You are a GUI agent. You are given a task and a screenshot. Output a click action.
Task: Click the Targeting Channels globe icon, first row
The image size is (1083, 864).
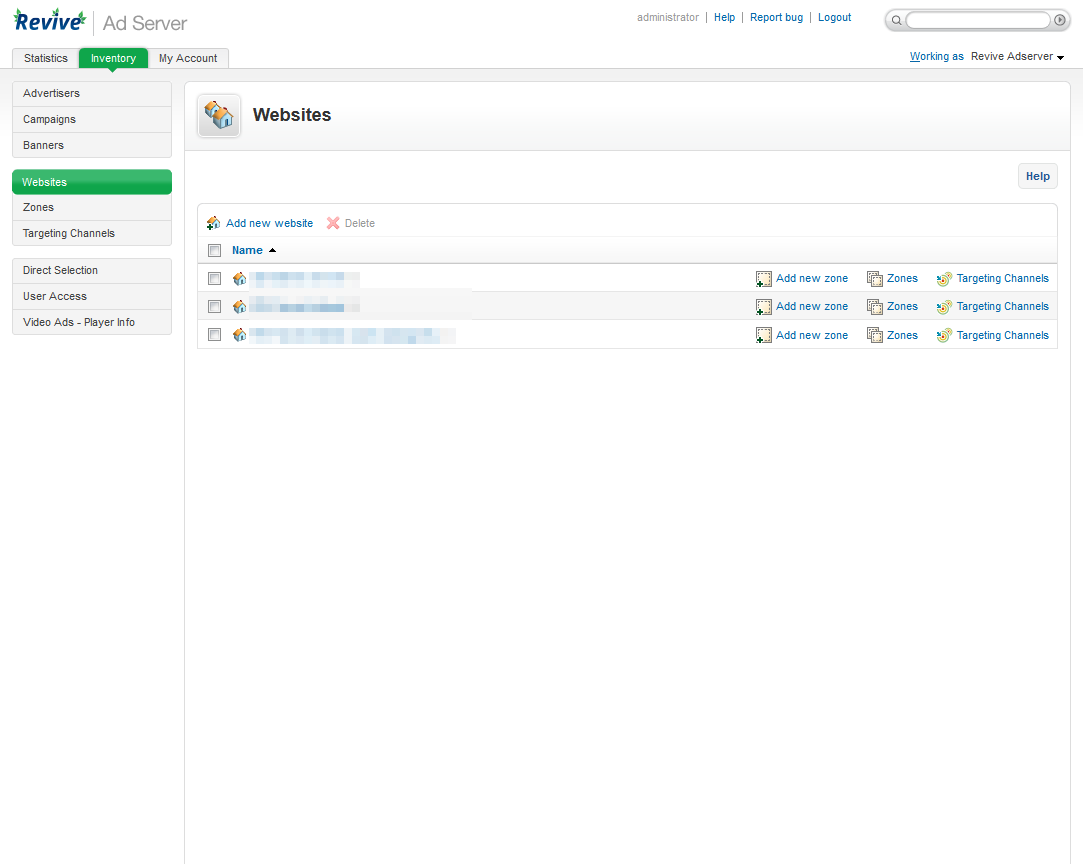[x=943, y=278]
